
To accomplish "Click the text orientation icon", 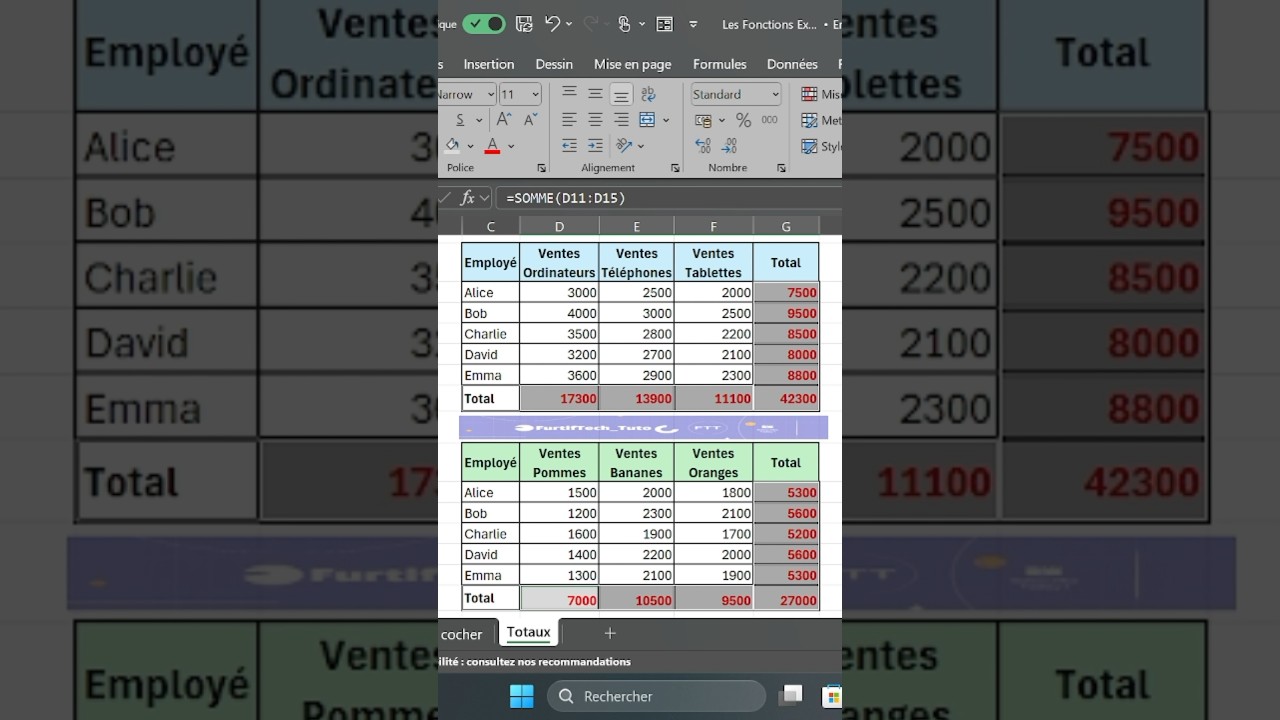I will coord(624,146).
